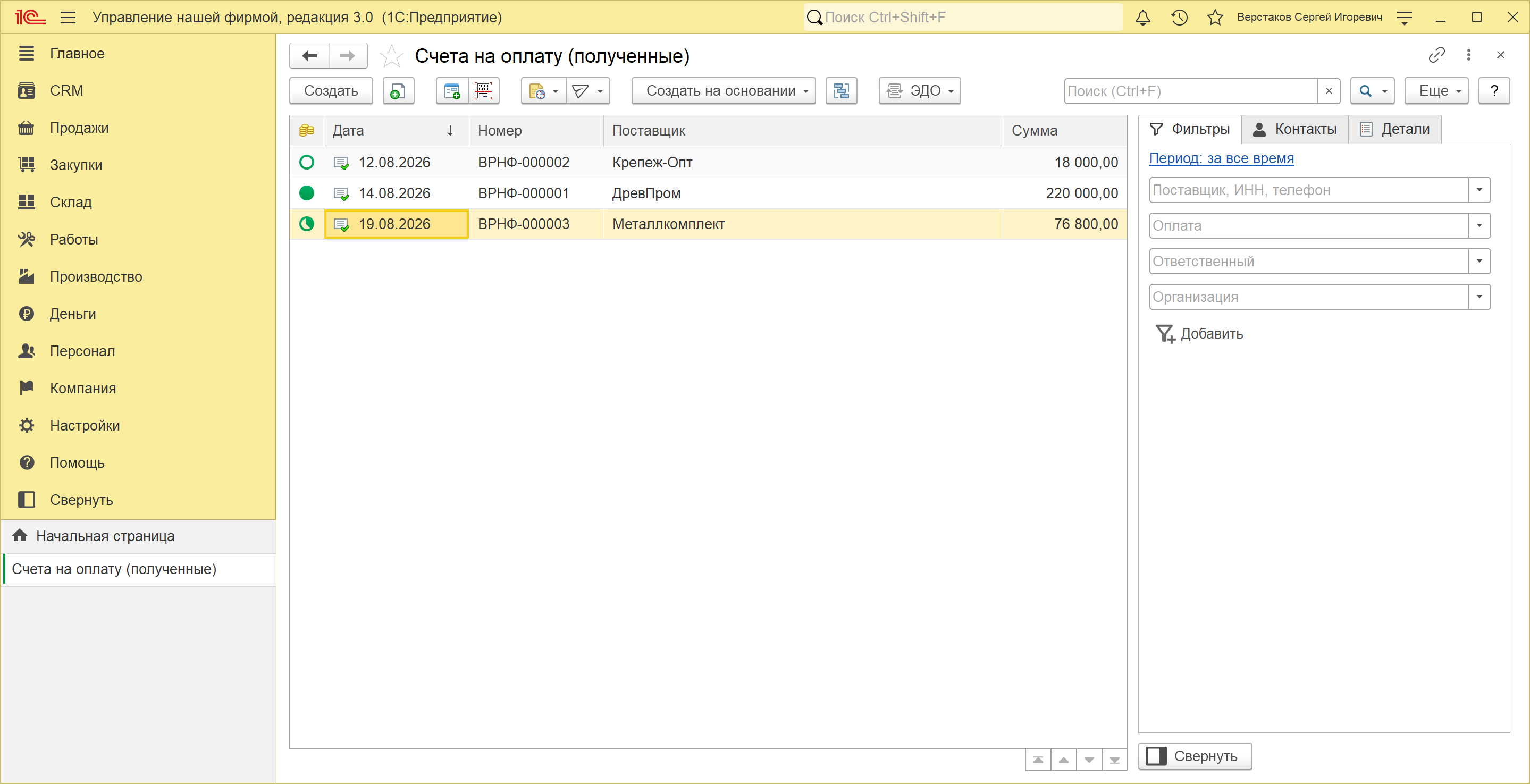Open history clock icon
1530x784 pixels.
pos(1179,17)
